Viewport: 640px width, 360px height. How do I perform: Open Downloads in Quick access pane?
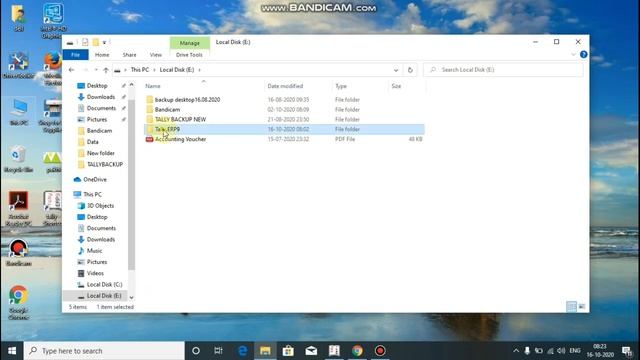point(101,97)
